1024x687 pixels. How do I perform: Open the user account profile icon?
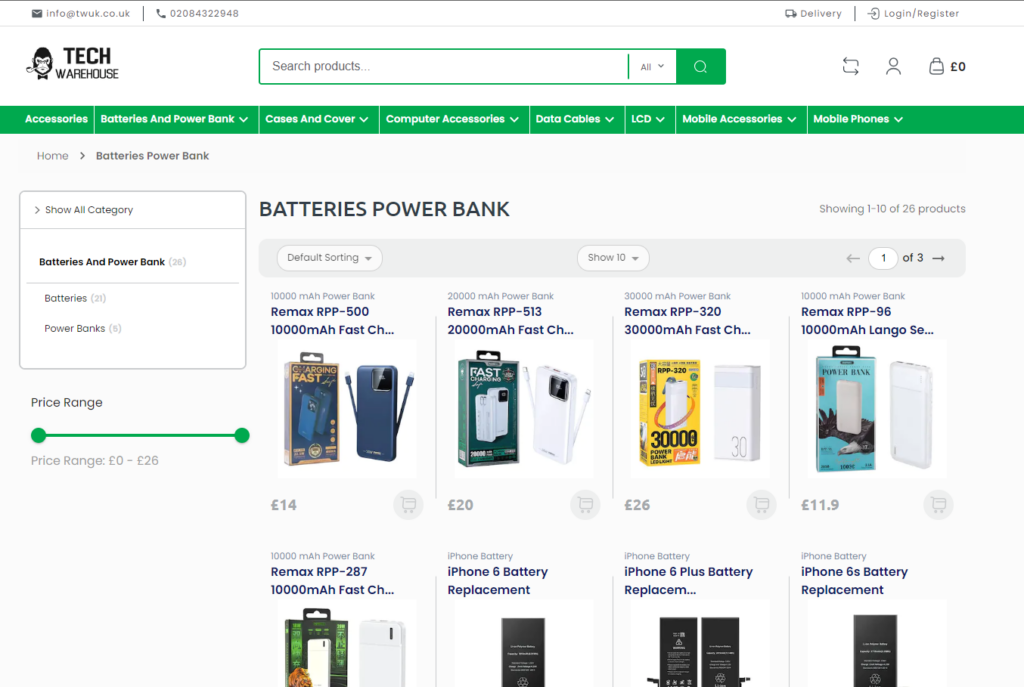click(893, 66)
